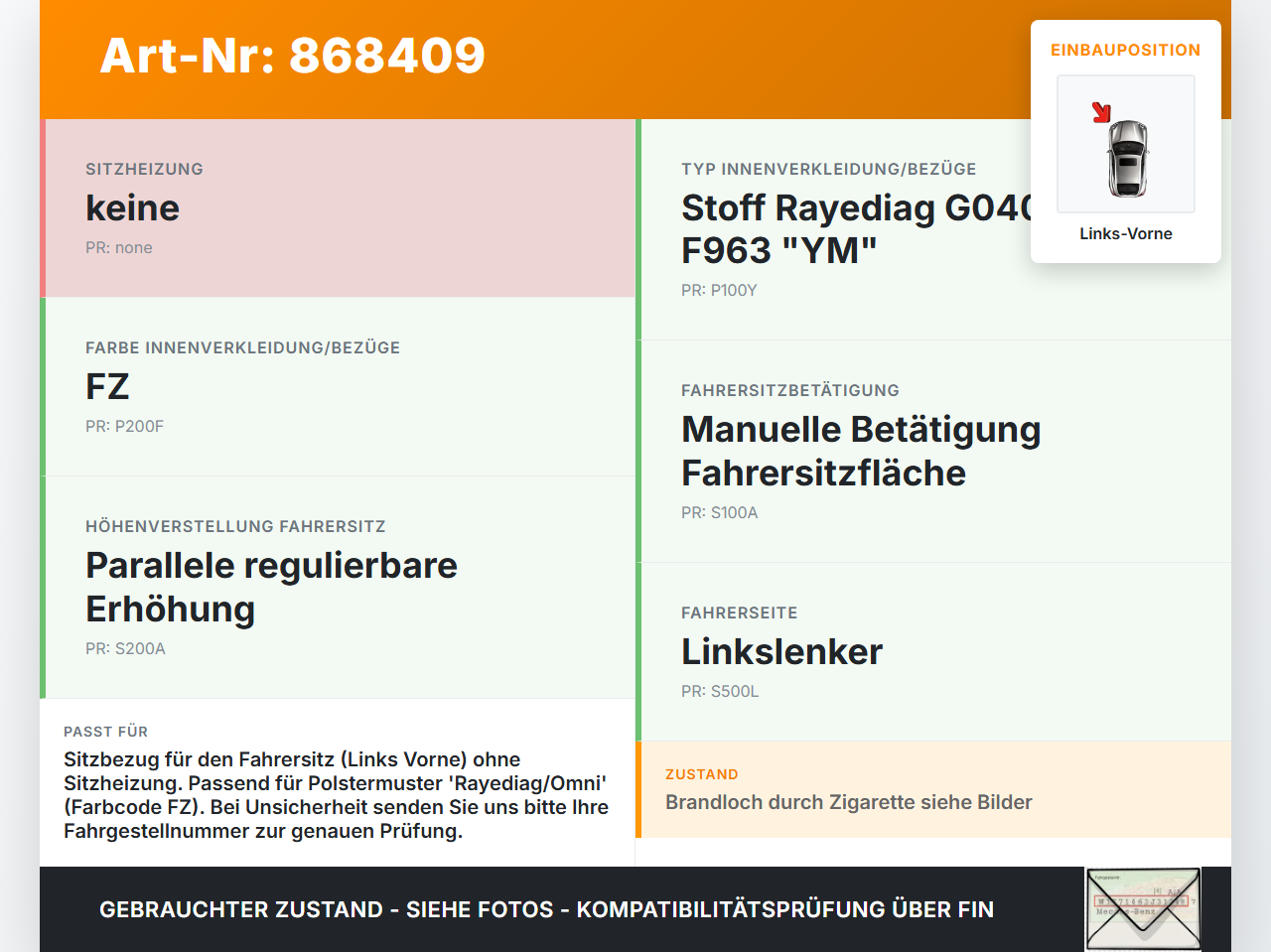Click the 'Passt für' description paragraph
Image resolution: width=1271 pixels, height=952 pixels.
[x=337, y=795]
